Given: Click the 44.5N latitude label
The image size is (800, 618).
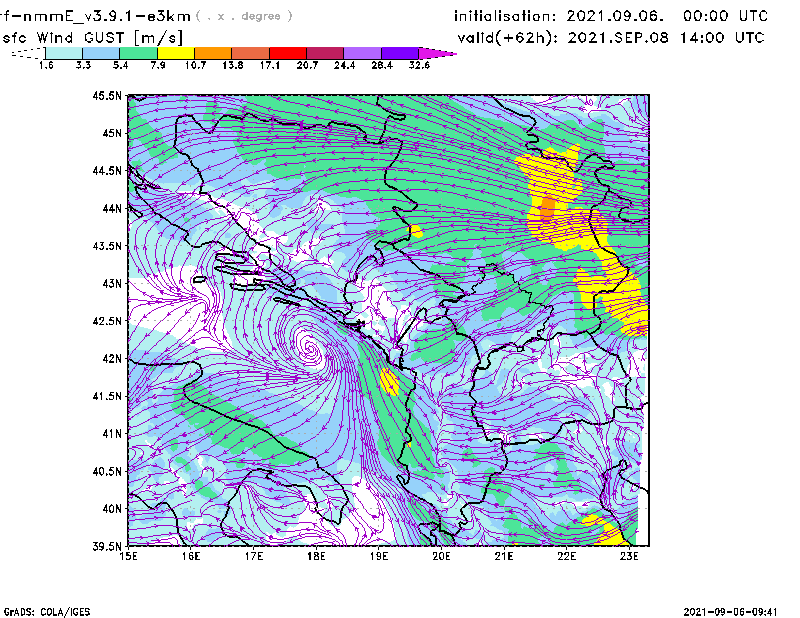Looking at the screenshot, I should pyautogui.click(x=108, y=170).
